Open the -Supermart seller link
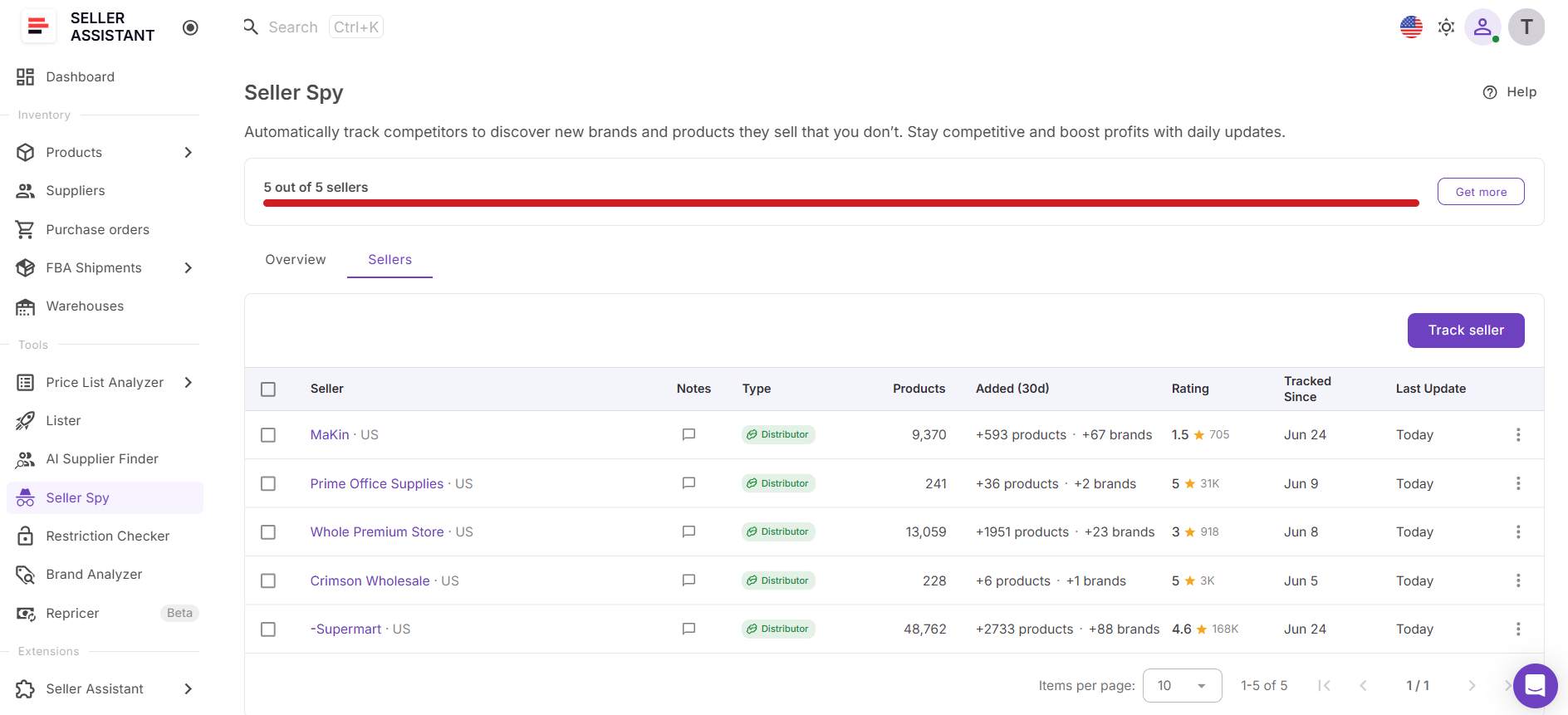 345,629
